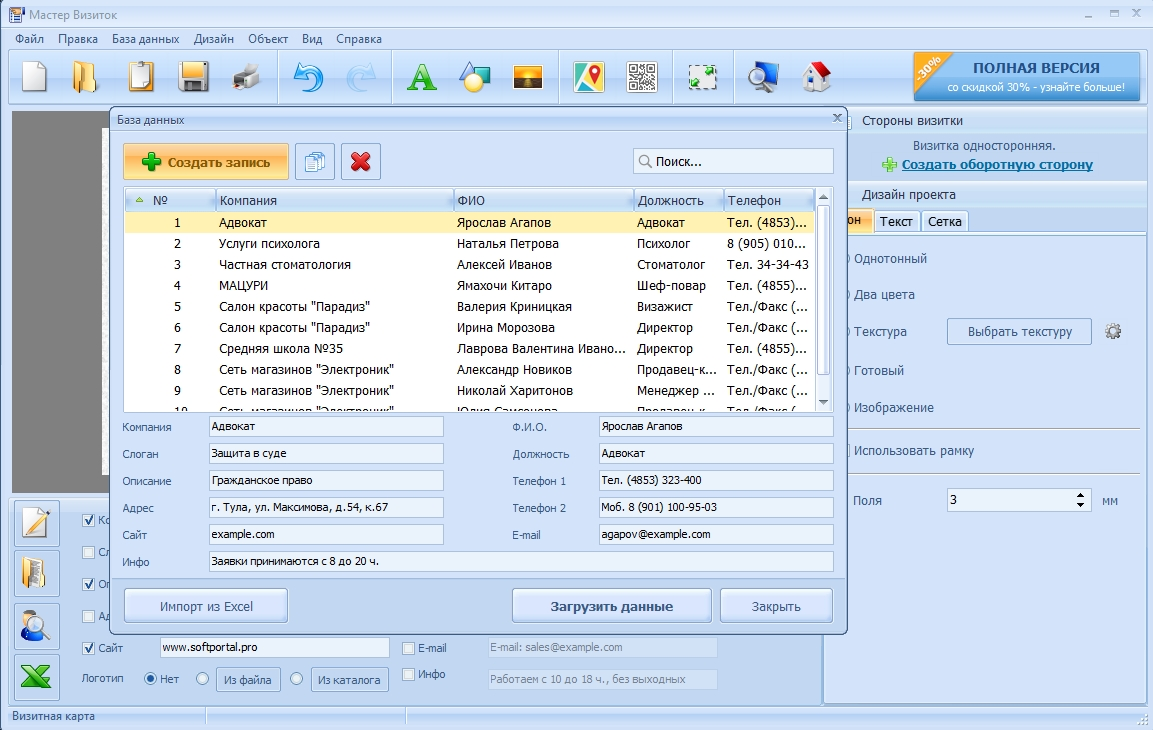This screenshot has height=730, width=1153.
Task: Click the map pin toolbar icon
Action: point(589,77)
